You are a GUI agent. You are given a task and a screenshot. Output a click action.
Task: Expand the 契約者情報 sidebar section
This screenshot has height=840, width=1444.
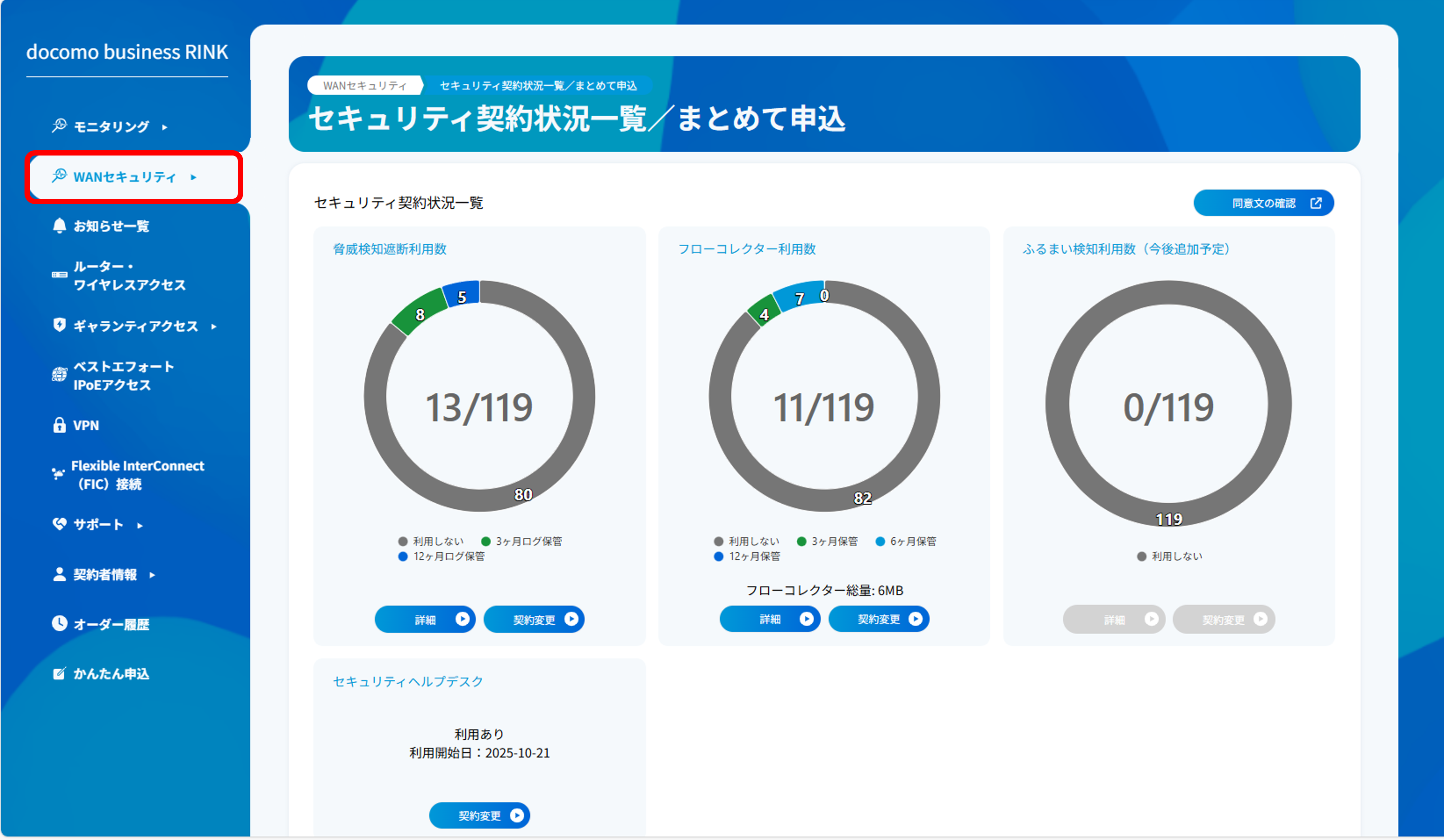click(x=151, y=575)
